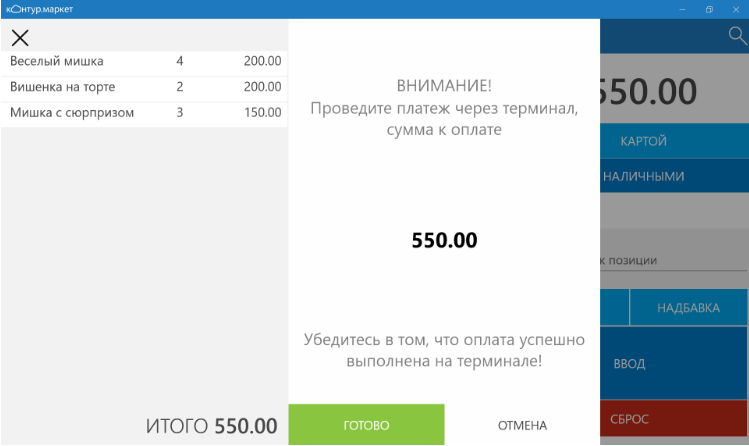Confirm payment with green ГОТОВО button
749x446 pixels.
366,425
